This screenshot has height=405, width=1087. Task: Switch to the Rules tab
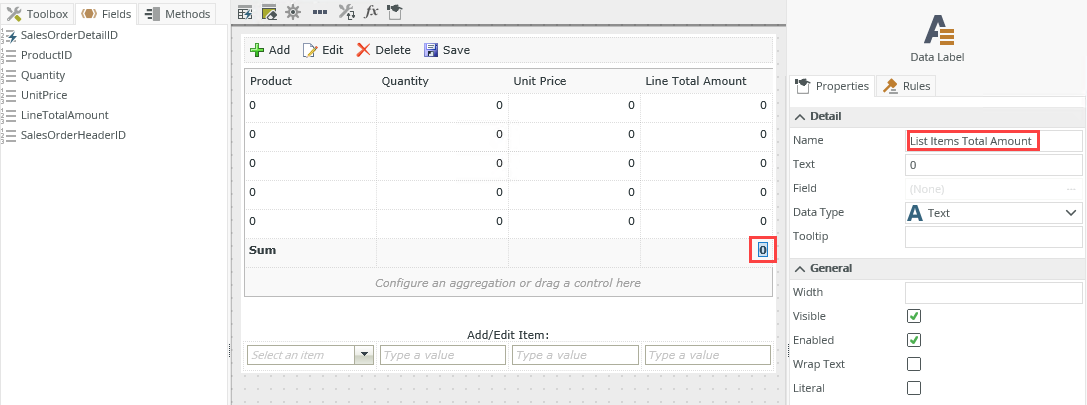[905, 86]
